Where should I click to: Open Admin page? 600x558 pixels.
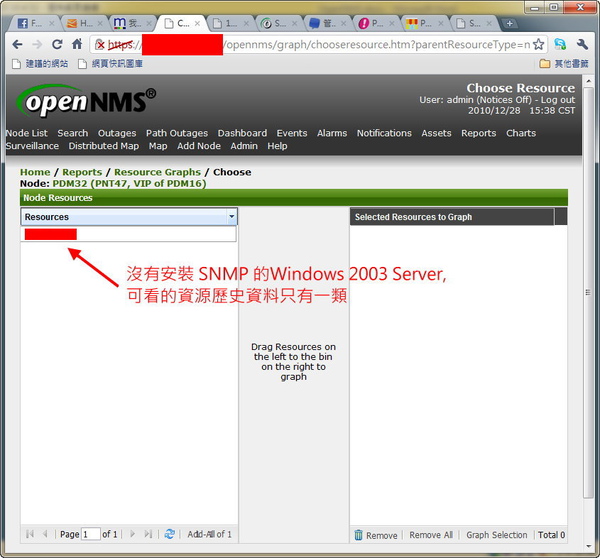[x=244, y=146]
